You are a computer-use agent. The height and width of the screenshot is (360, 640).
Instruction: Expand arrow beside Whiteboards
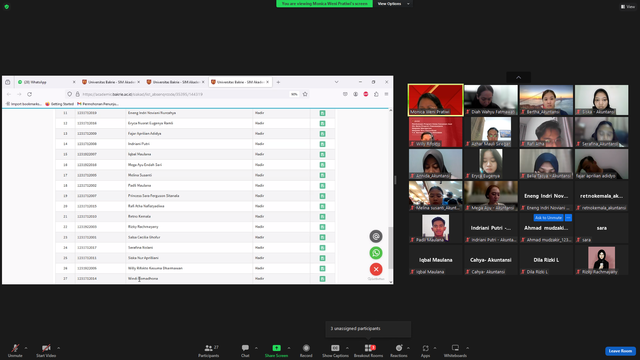pyautogui.click(x=467, y=348)
